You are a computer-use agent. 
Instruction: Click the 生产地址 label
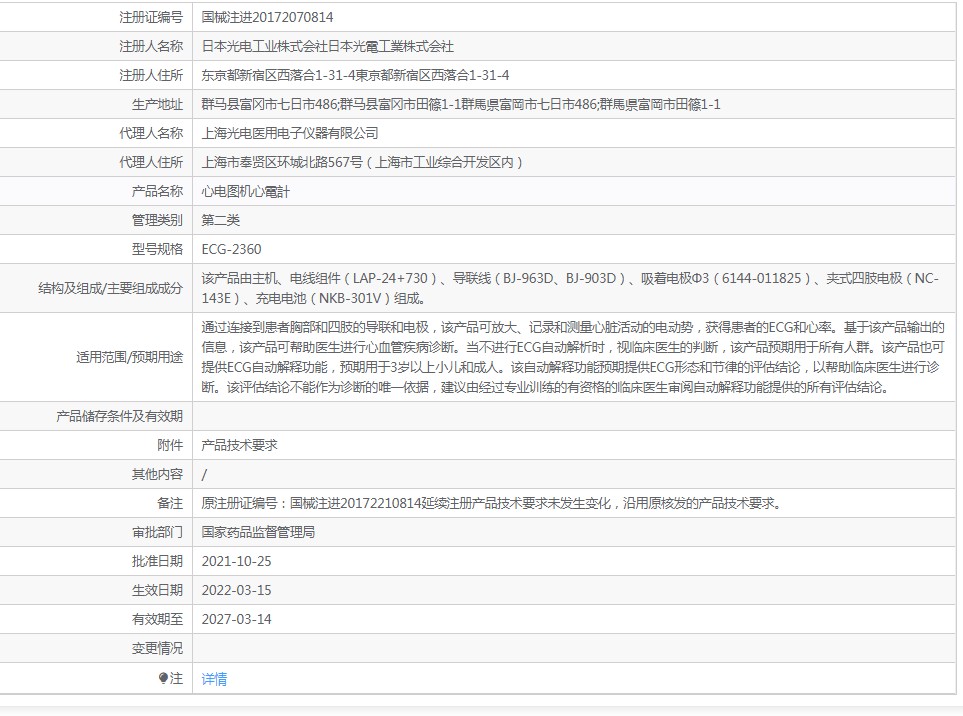[x=157, y=104]
